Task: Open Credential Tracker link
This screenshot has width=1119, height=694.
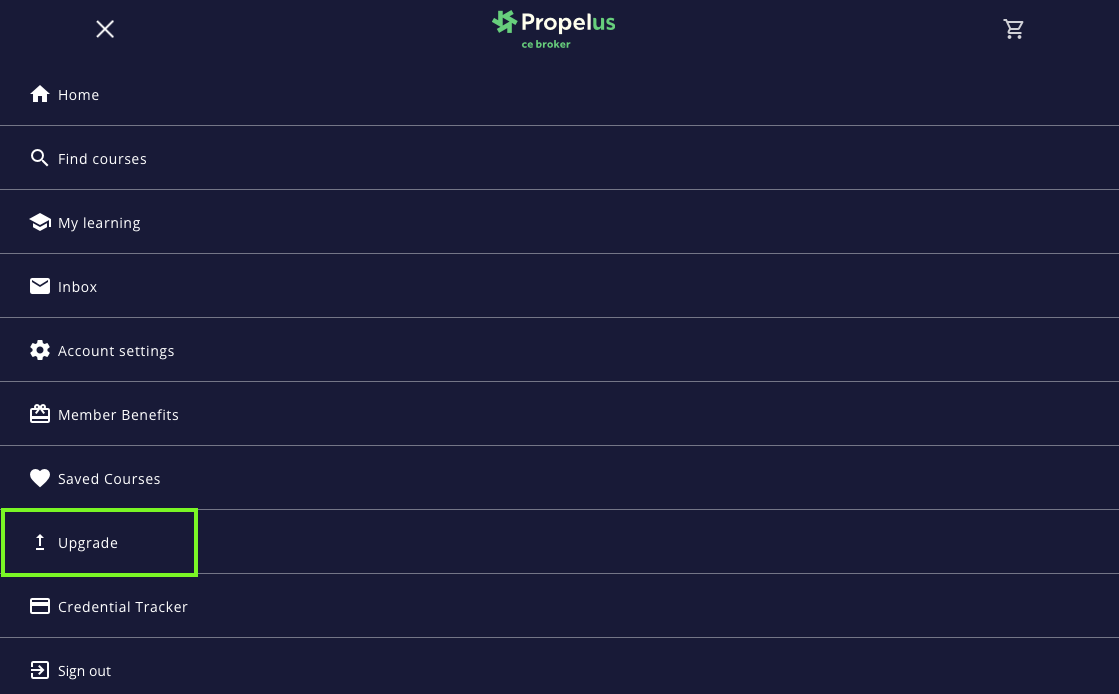Action: 123,607
